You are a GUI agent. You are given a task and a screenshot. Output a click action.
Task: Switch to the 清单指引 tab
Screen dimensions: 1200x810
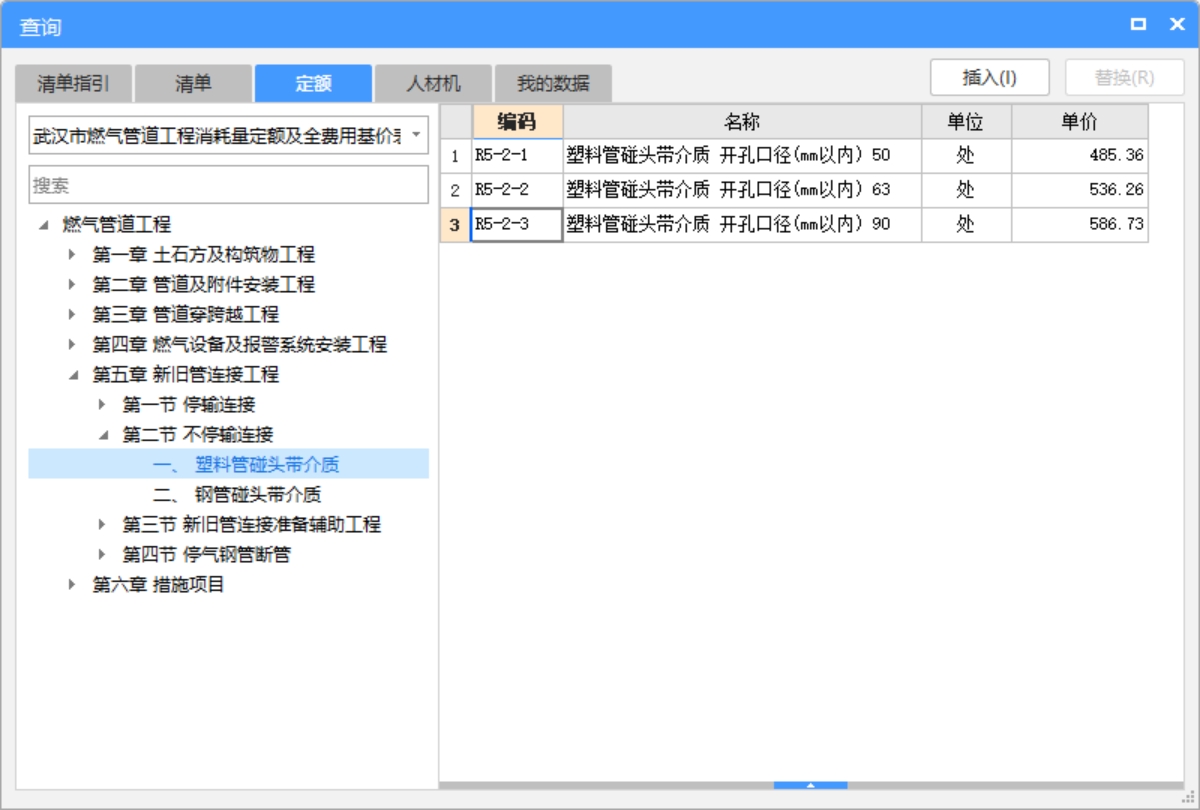click(x=73, y=83)
